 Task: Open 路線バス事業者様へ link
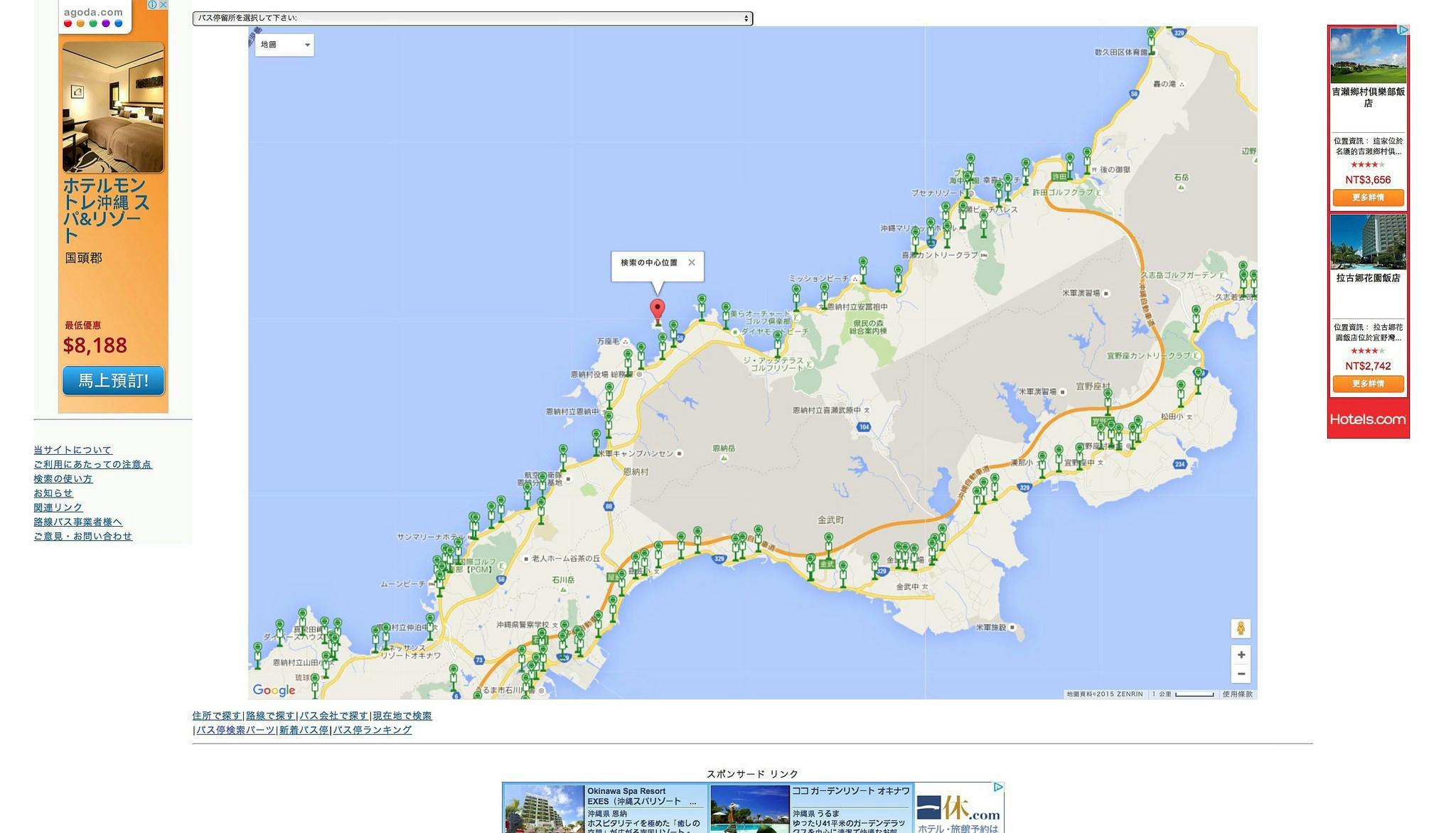(x=77, y=522)
